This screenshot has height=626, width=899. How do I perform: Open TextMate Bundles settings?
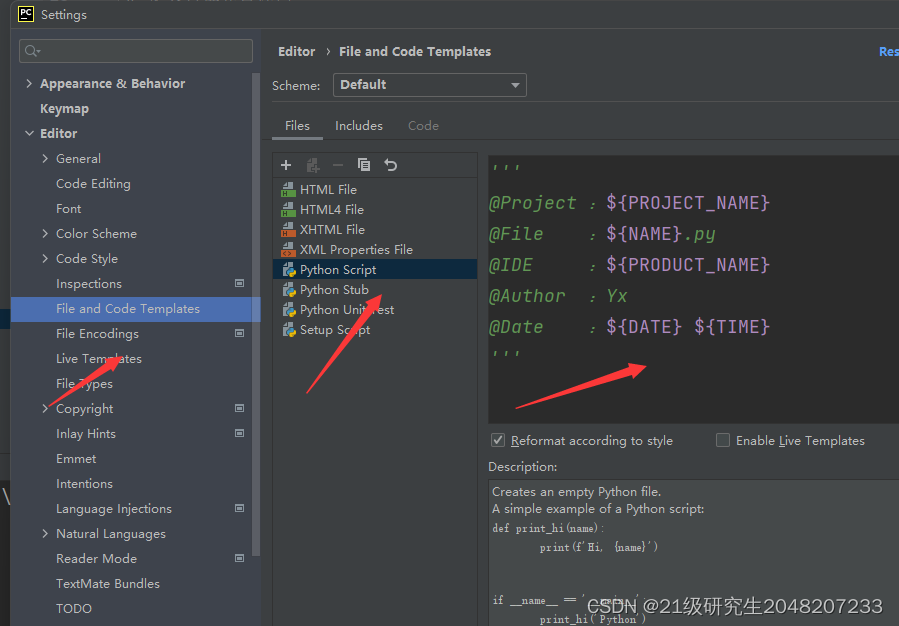[x=108, y=584]
